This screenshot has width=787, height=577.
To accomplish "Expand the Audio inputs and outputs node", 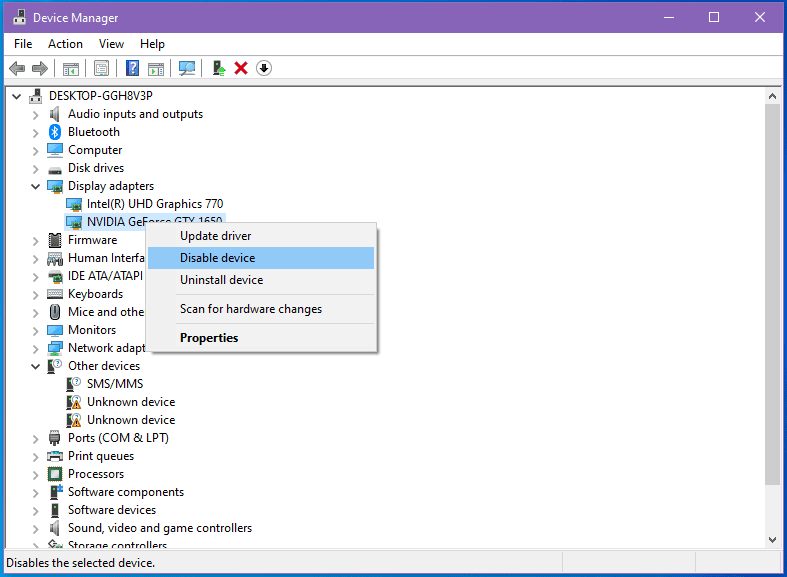I will click(x=35, y=115).
